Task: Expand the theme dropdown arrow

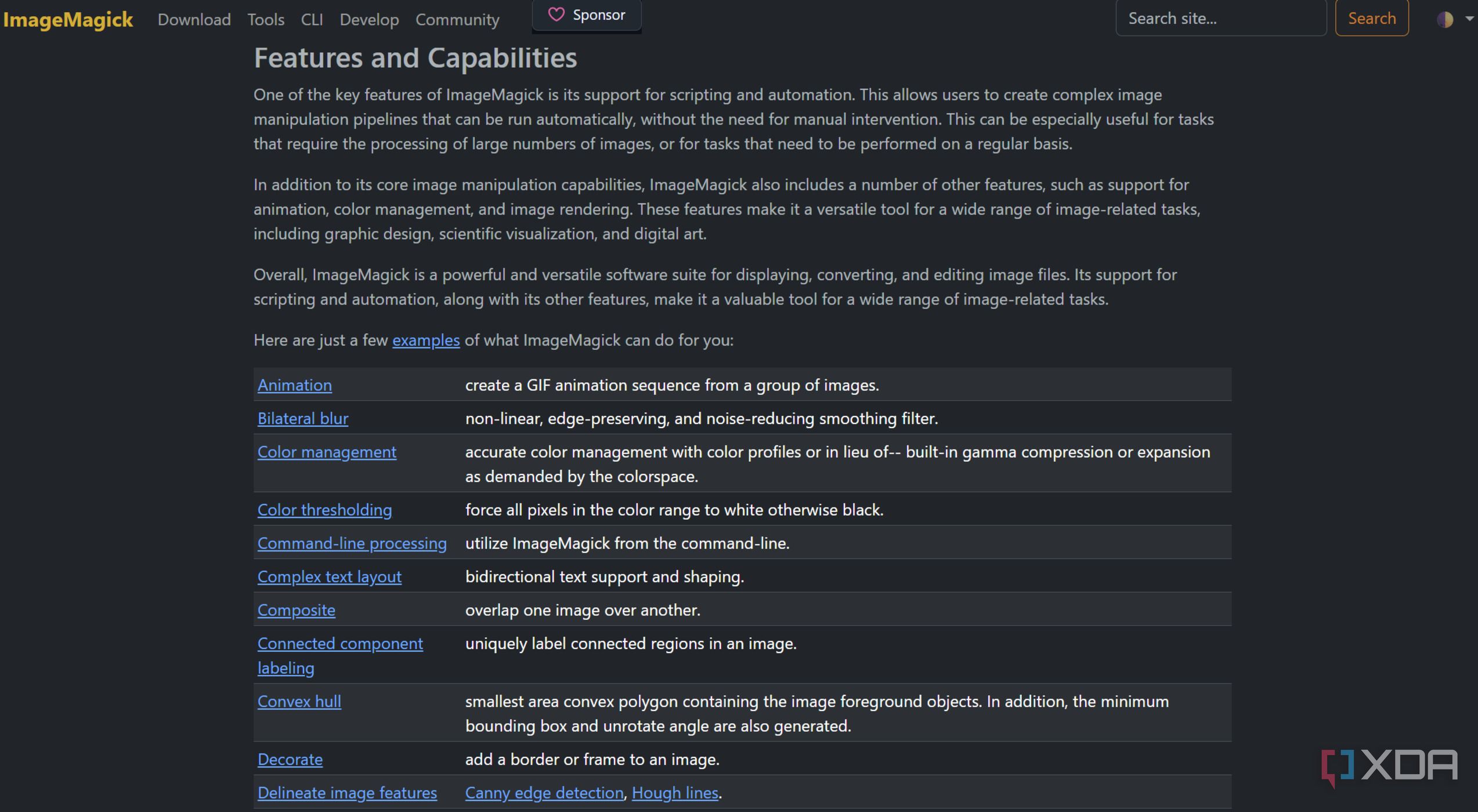Action: coord(1469,19)
